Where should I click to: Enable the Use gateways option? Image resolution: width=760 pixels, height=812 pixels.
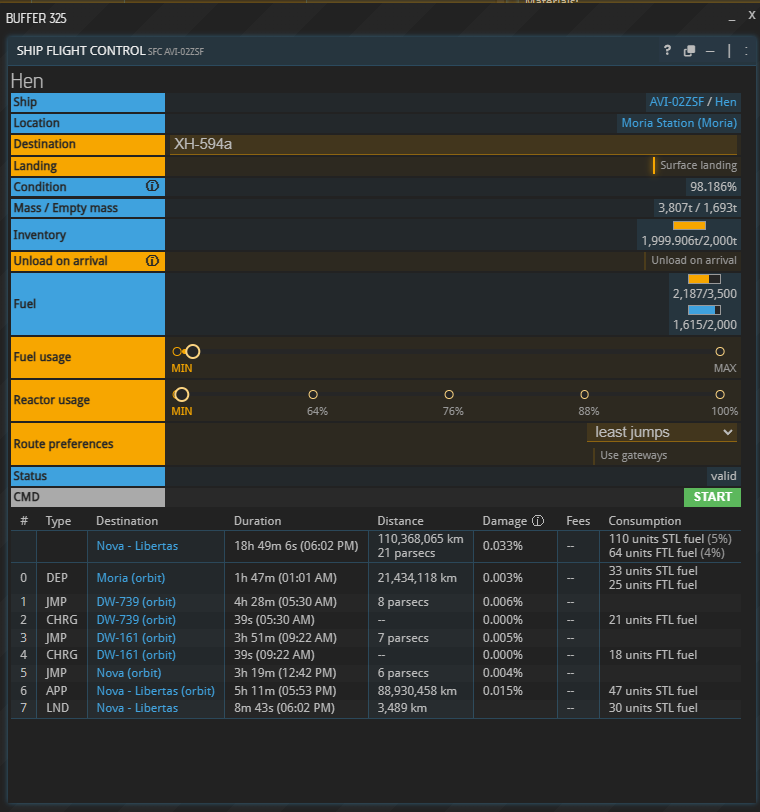click(632, 456)
